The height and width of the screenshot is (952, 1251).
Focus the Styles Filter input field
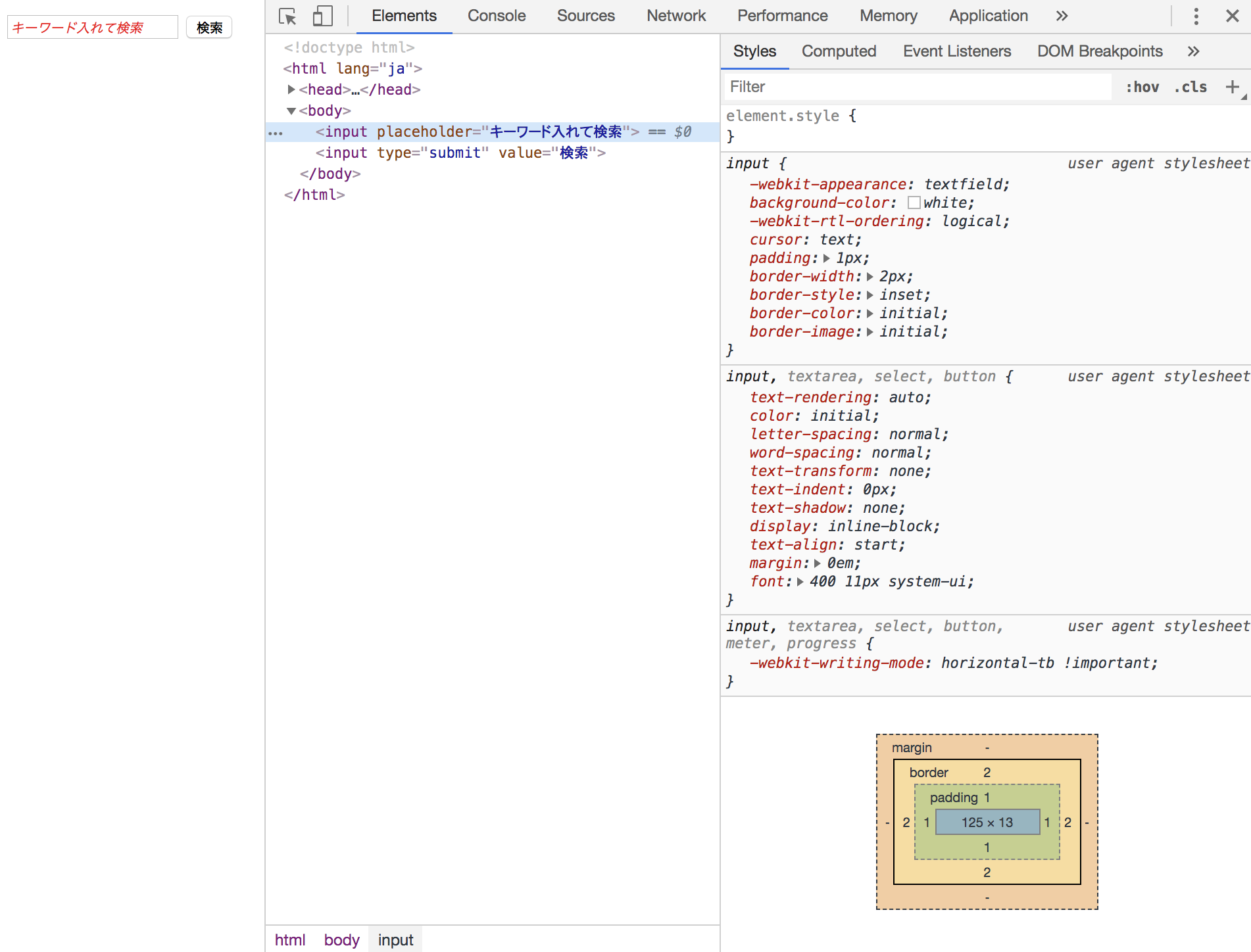point(918,87)
